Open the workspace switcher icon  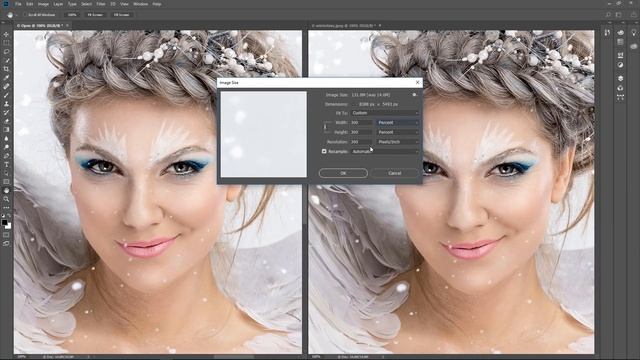pos(619,15)
